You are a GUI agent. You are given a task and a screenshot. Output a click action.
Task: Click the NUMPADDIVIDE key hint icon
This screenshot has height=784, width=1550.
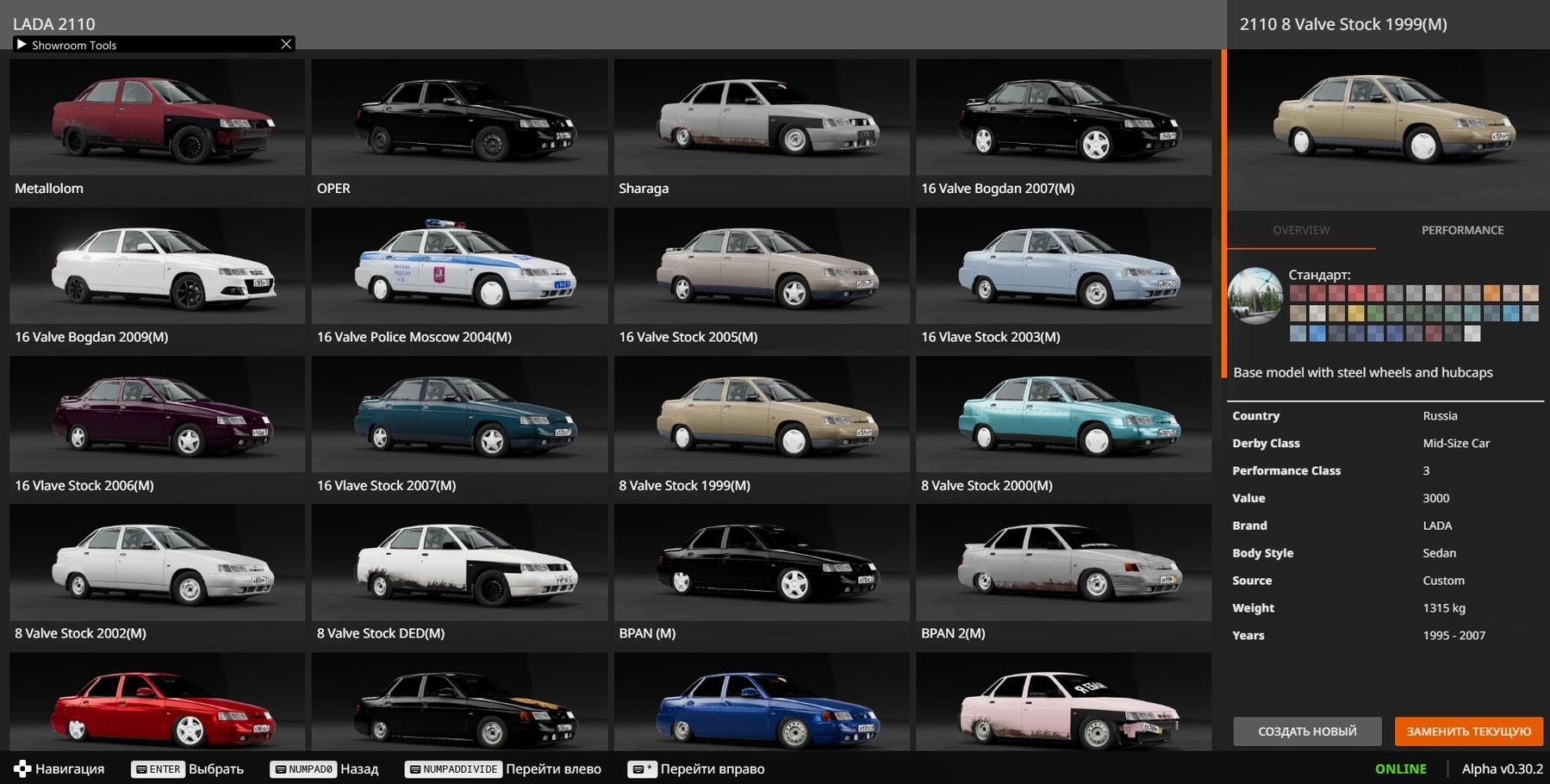[x=452, y=769]
